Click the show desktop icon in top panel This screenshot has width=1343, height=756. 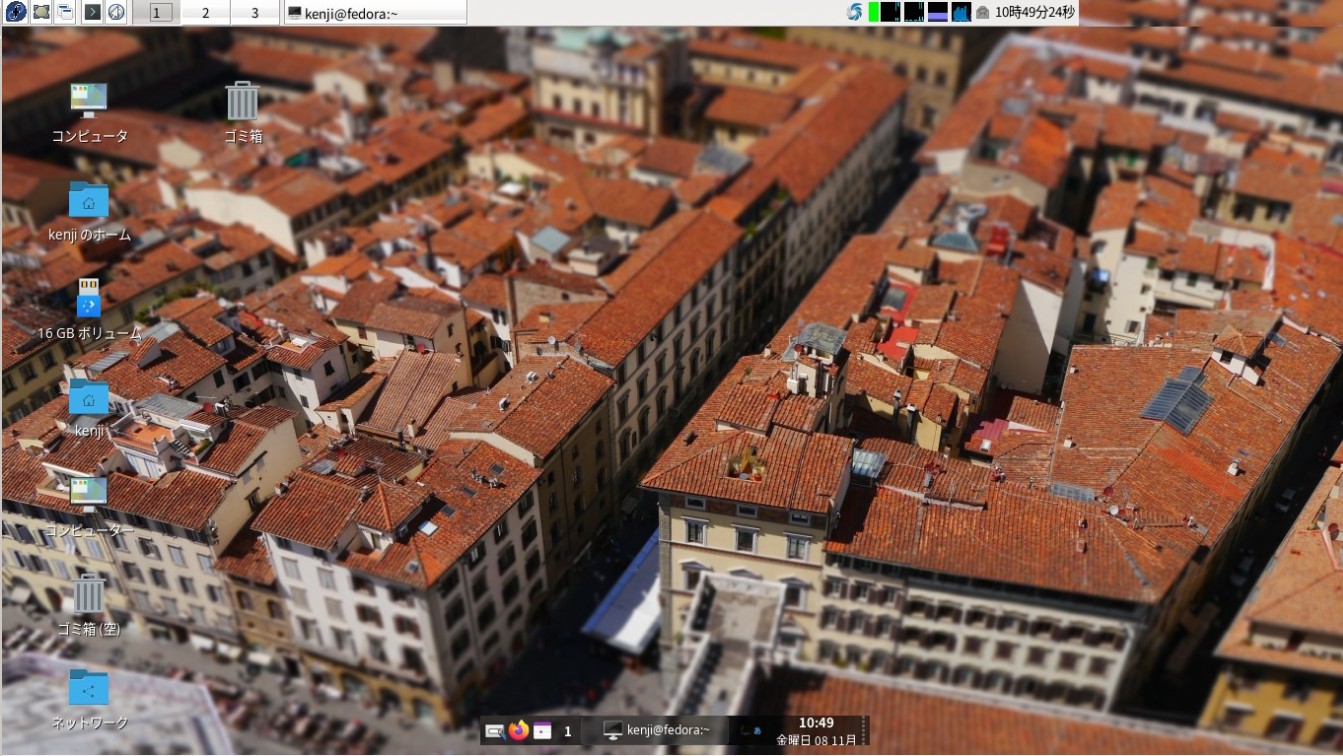click(41, 12)
